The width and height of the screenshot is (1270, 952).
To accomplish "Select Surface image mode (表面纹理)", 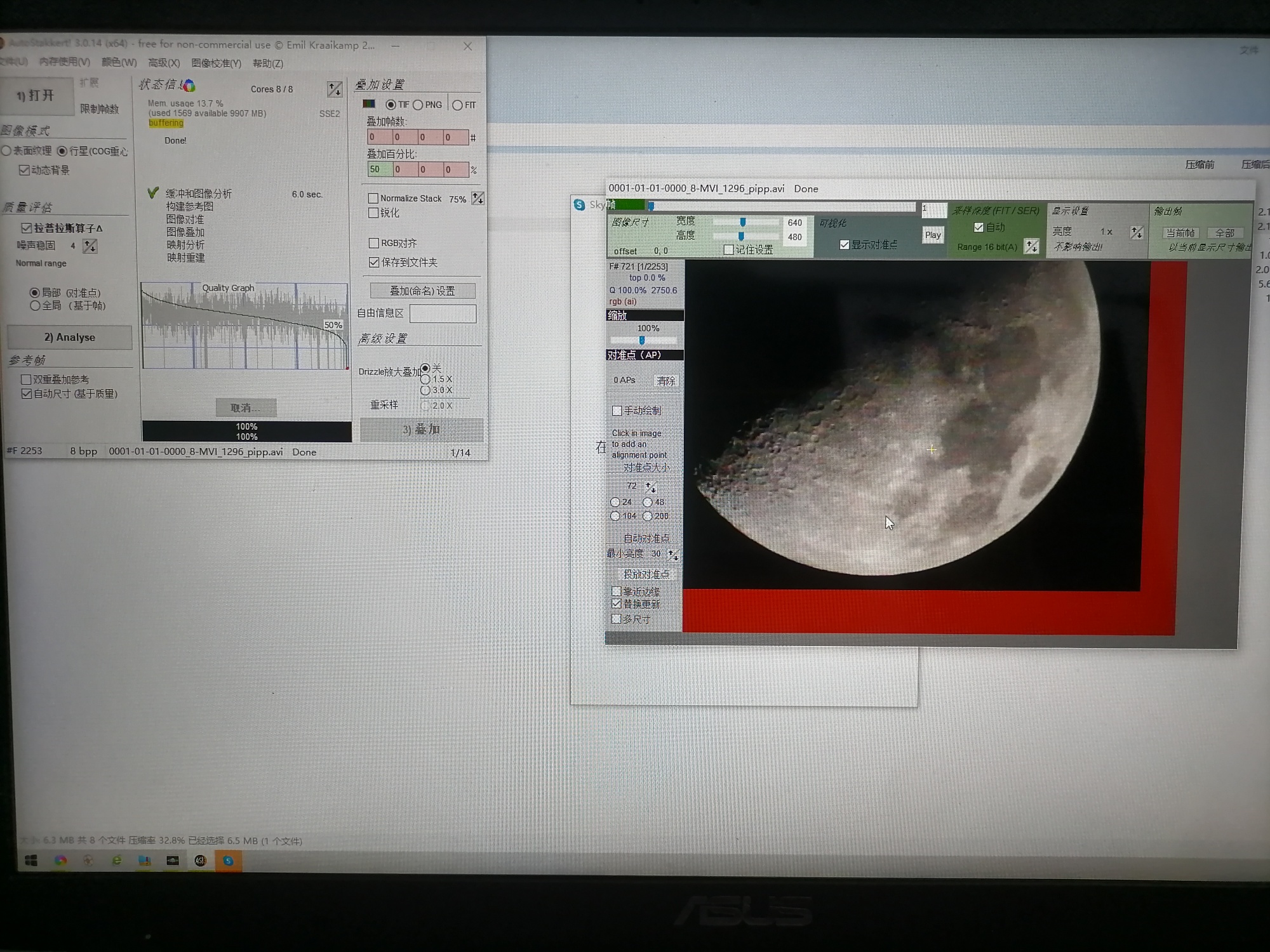I will 6,150.
